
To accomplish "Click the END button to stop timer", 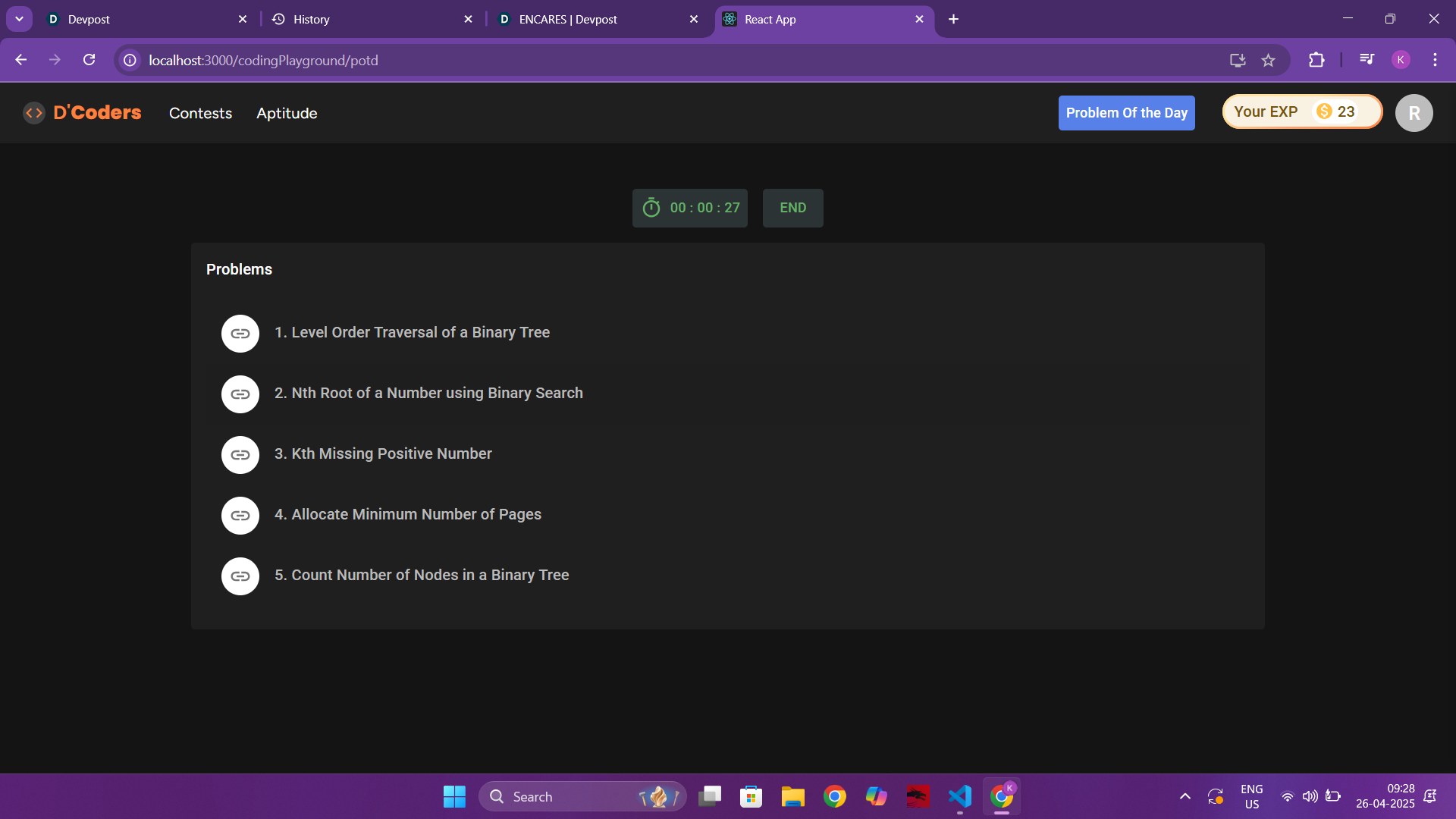I will [x=792, y=208].
